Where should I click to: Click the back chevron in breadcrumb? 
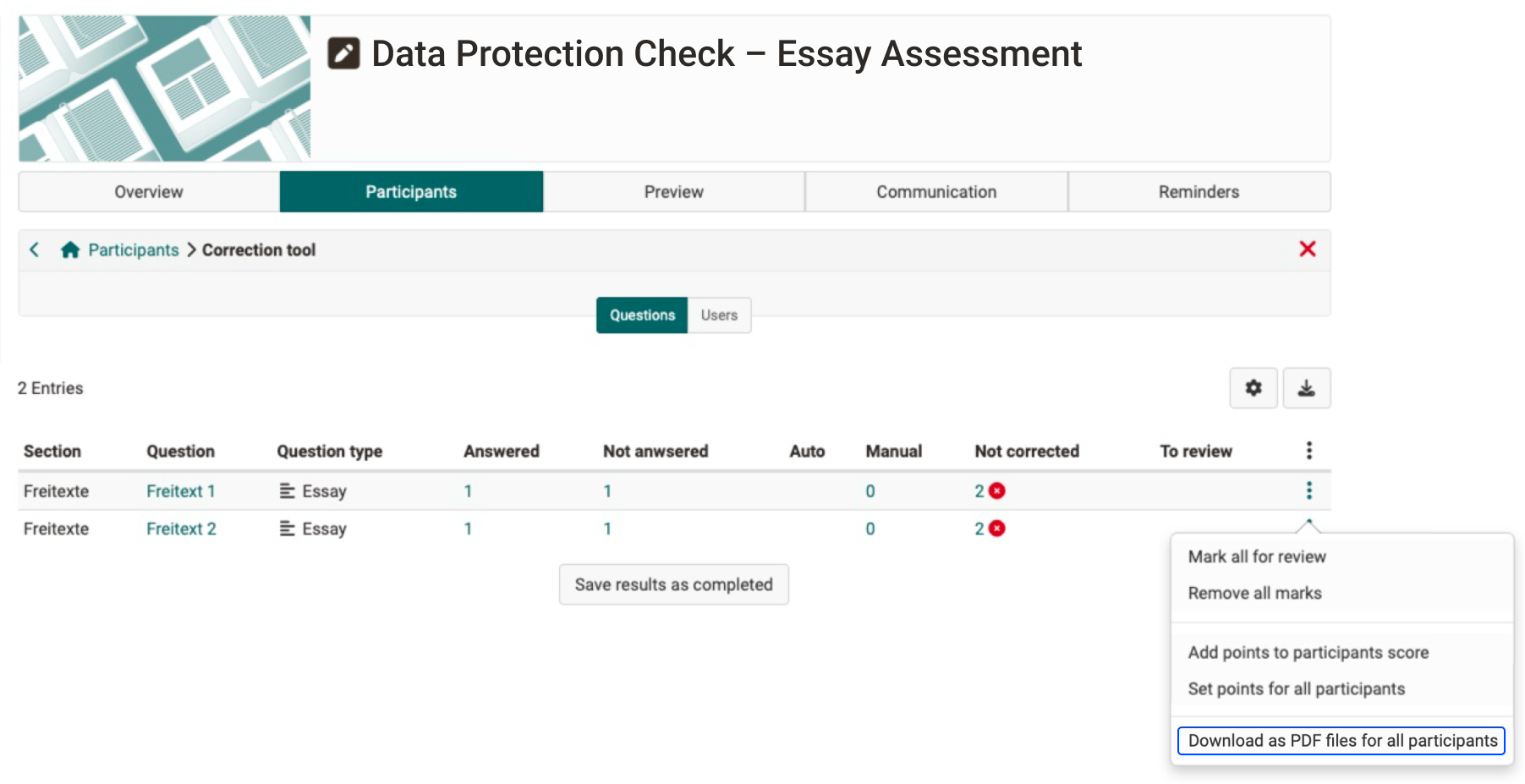(35, 250)
